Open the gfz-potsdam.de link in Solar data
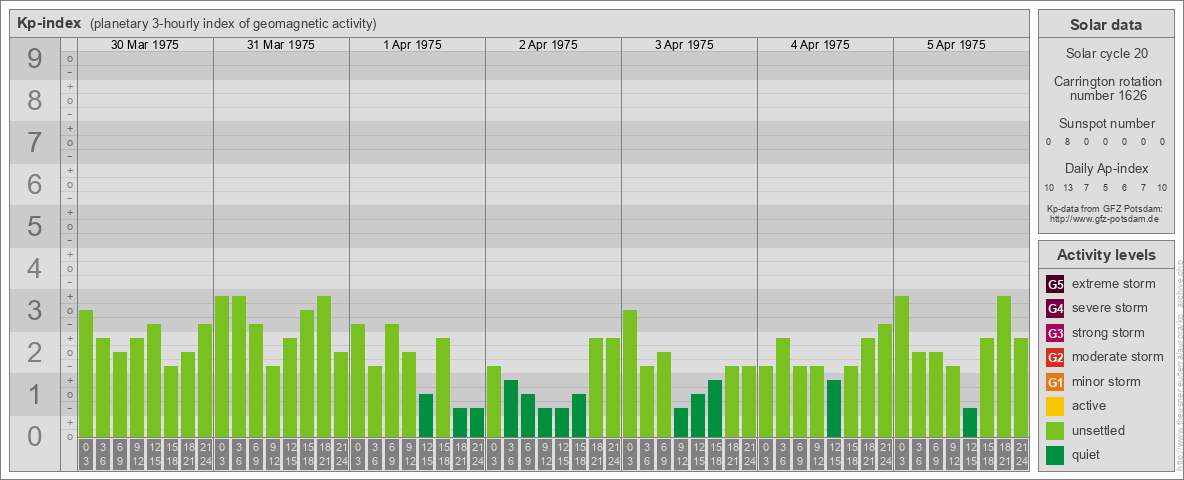Viewport: 1184px width, 480px height. 1106,219
